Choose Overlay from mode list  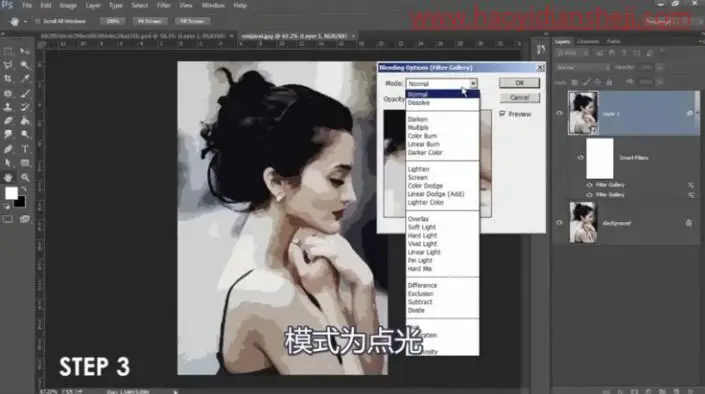[418, 219]
